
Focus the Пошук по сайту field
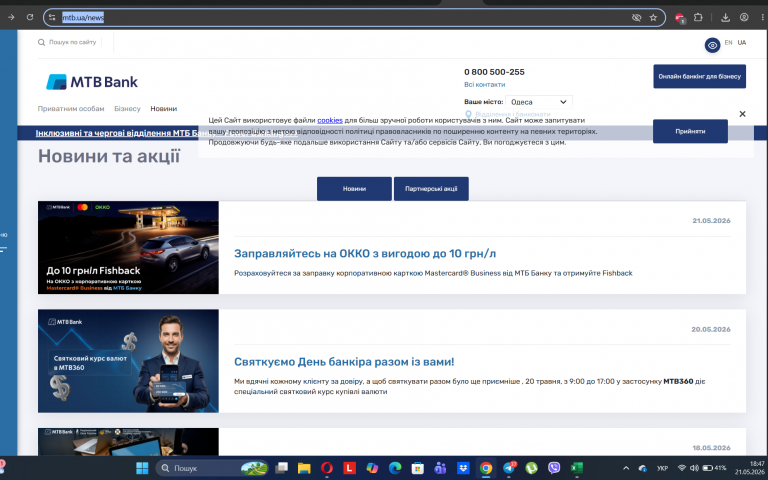tap(72, 42)
